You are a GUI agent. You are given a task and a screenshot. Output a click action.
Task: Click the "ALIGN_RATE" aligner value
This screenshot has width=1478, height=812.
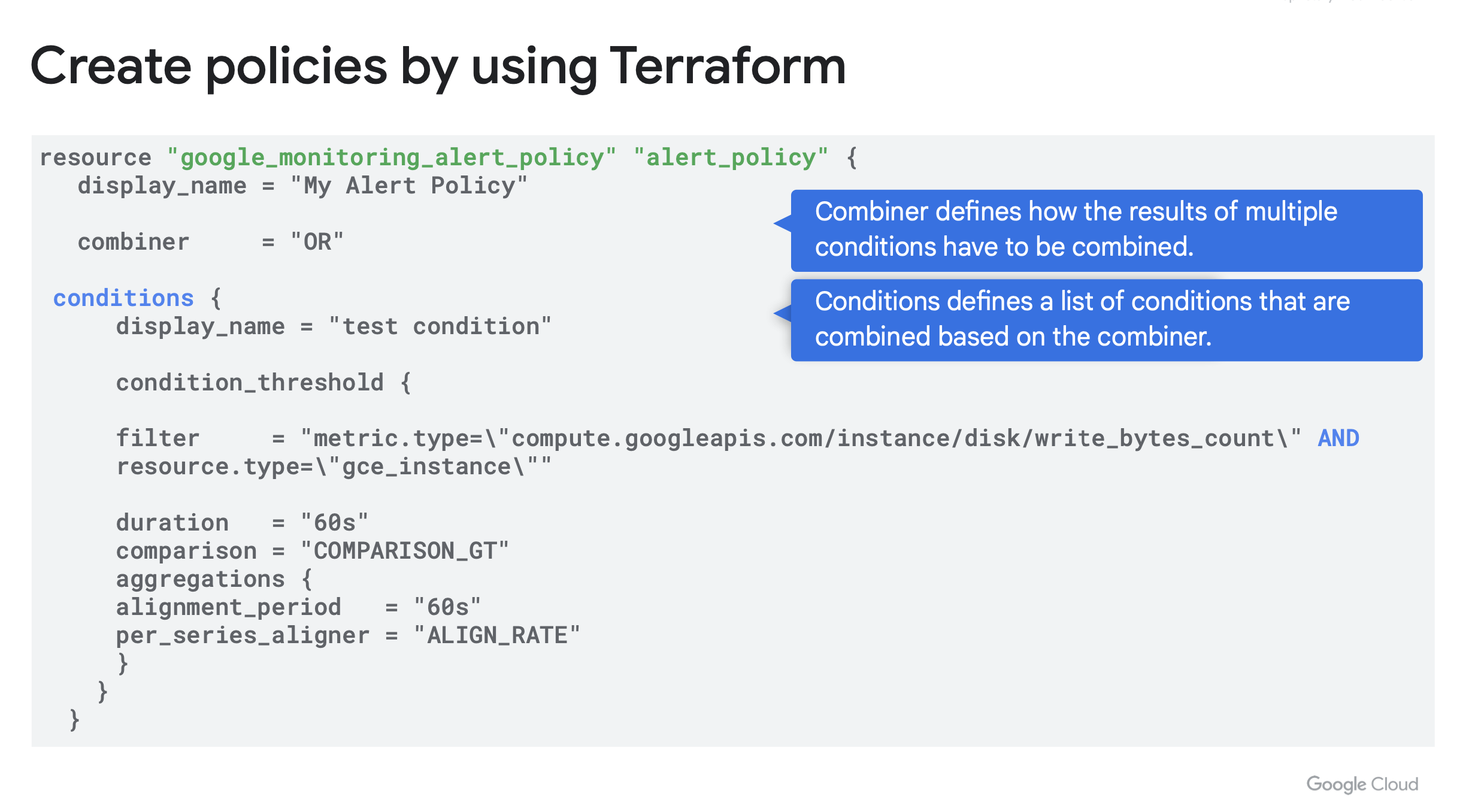coord(496,635)
